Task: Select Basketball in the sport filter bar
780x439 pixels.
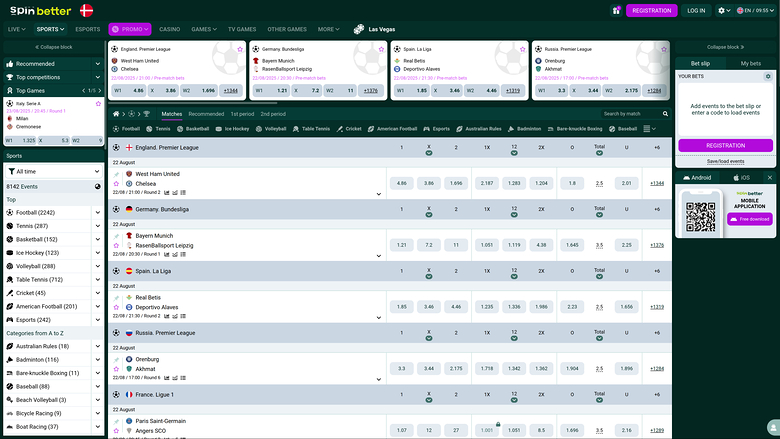Action: [x=193, y=129]
